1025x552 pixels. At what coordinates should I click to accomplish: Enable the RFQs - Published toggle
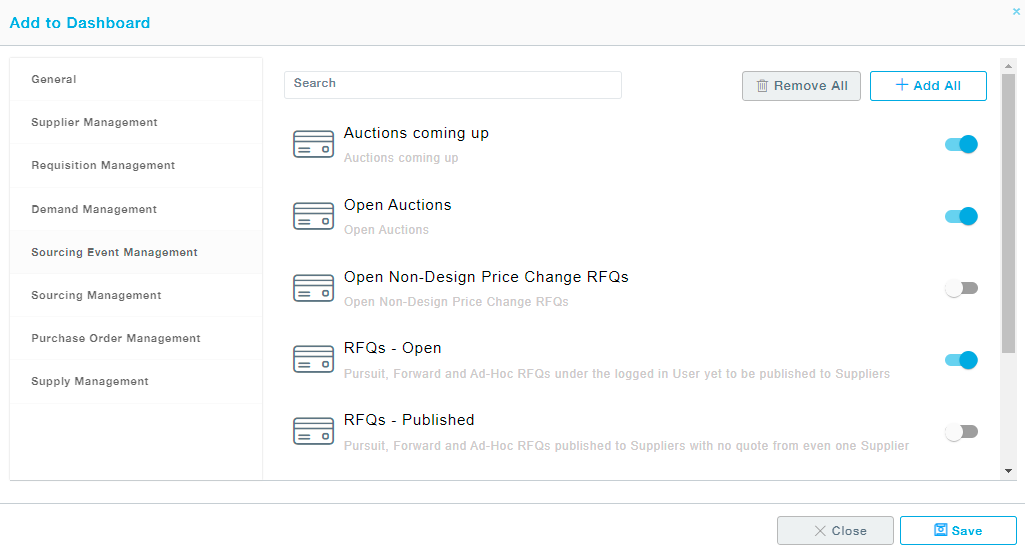[961, 433]
